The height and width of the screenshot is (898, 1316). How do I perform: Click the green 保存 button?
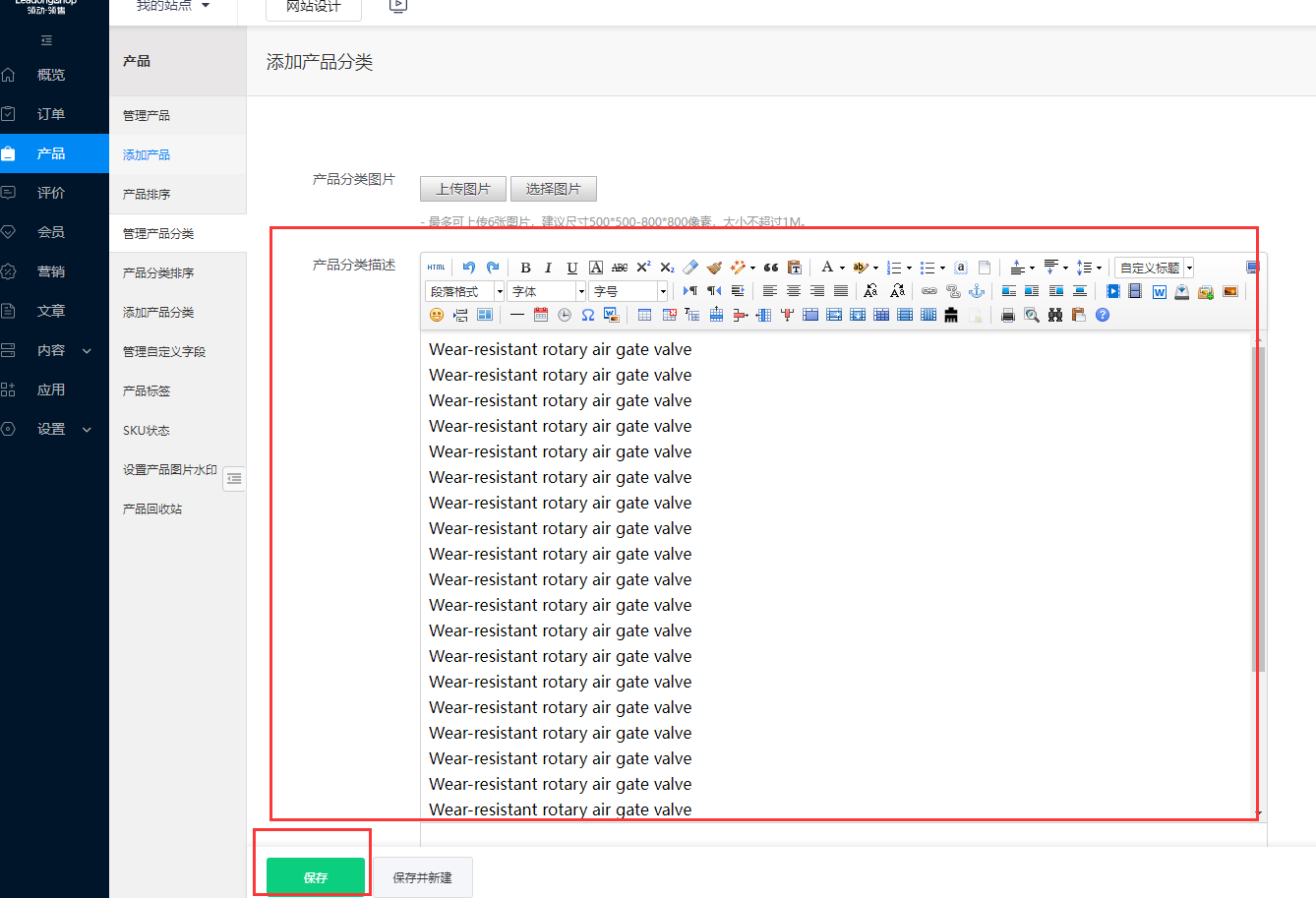316,877
